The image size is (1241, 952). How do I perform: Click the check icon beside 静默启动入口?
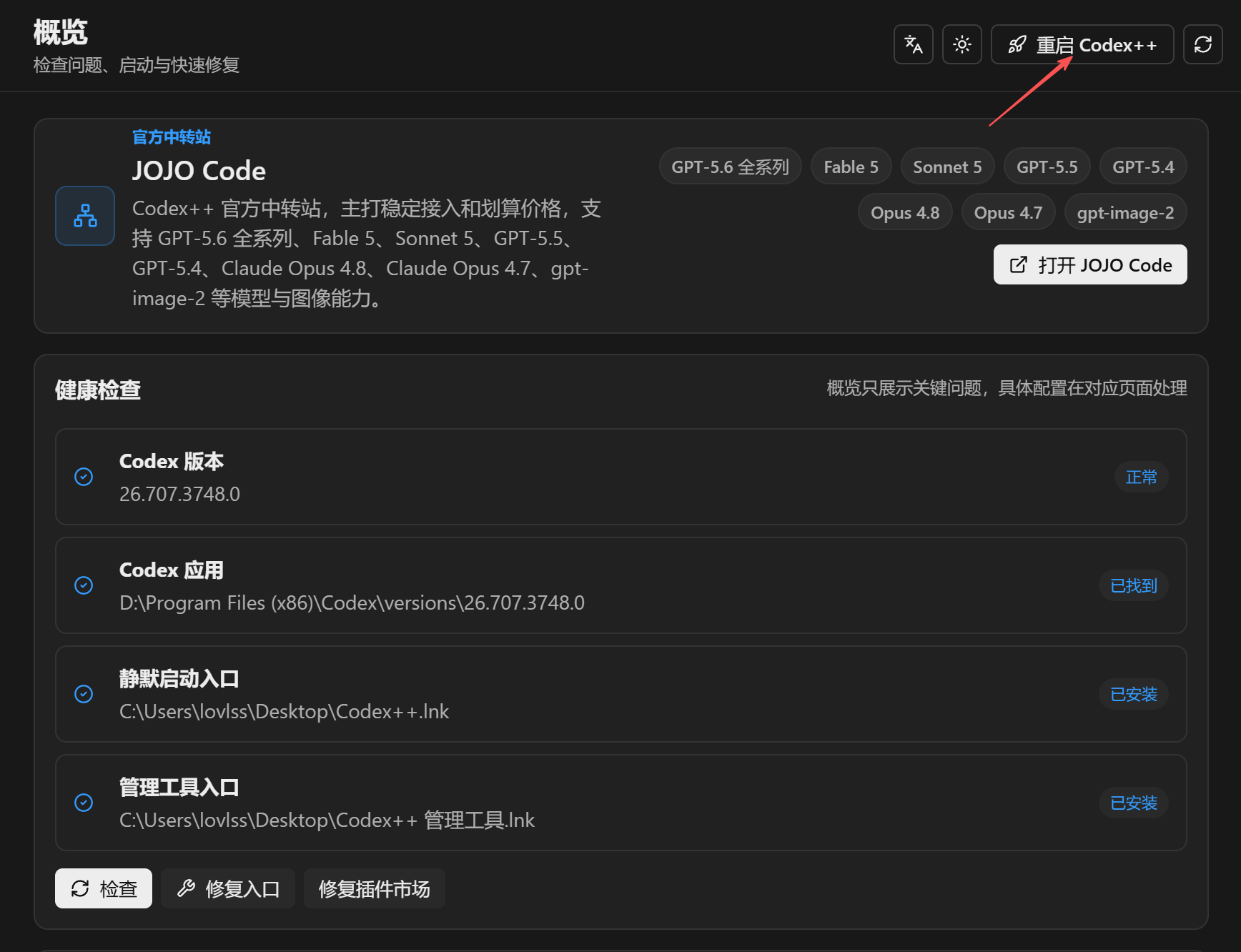[x=84, y=694]
